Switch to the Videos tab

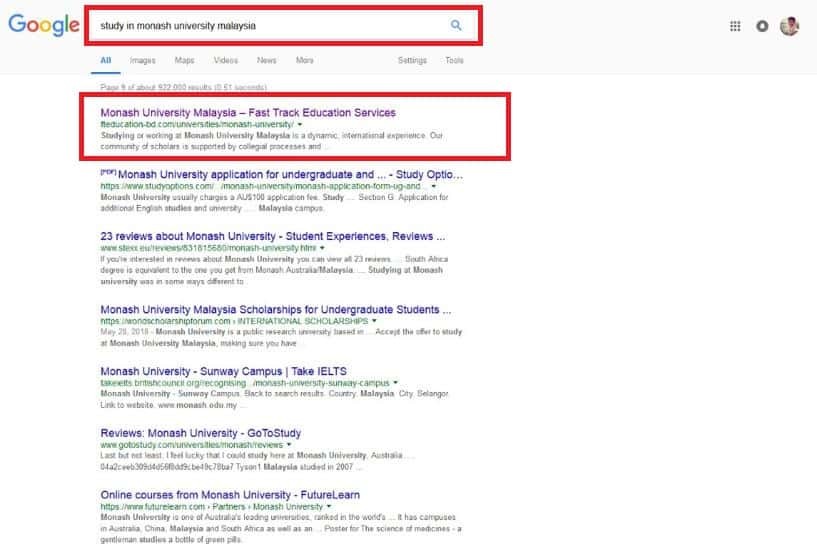coord(226,60)
